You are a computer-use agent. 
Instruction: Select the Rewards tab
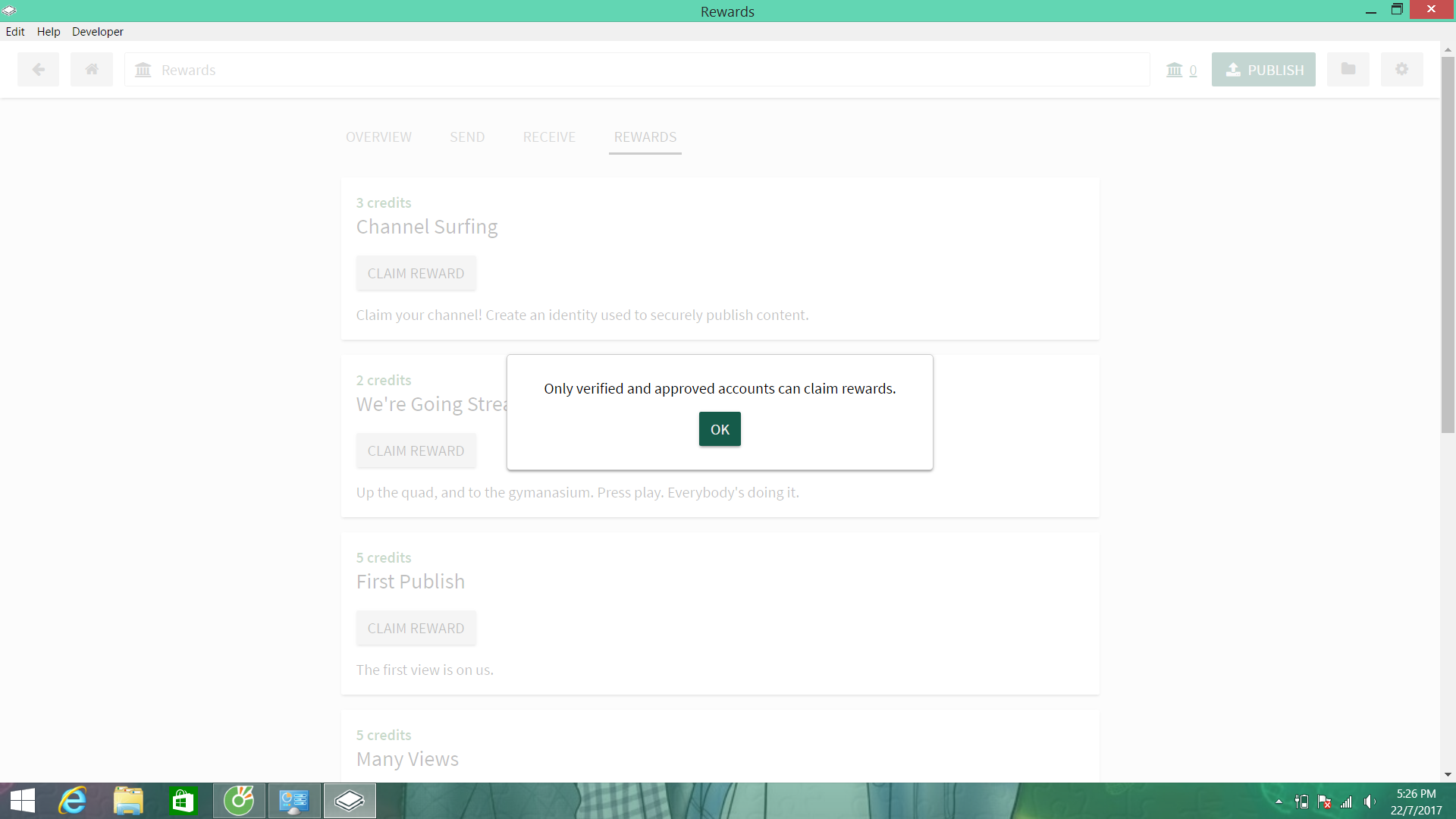point(645,137)
